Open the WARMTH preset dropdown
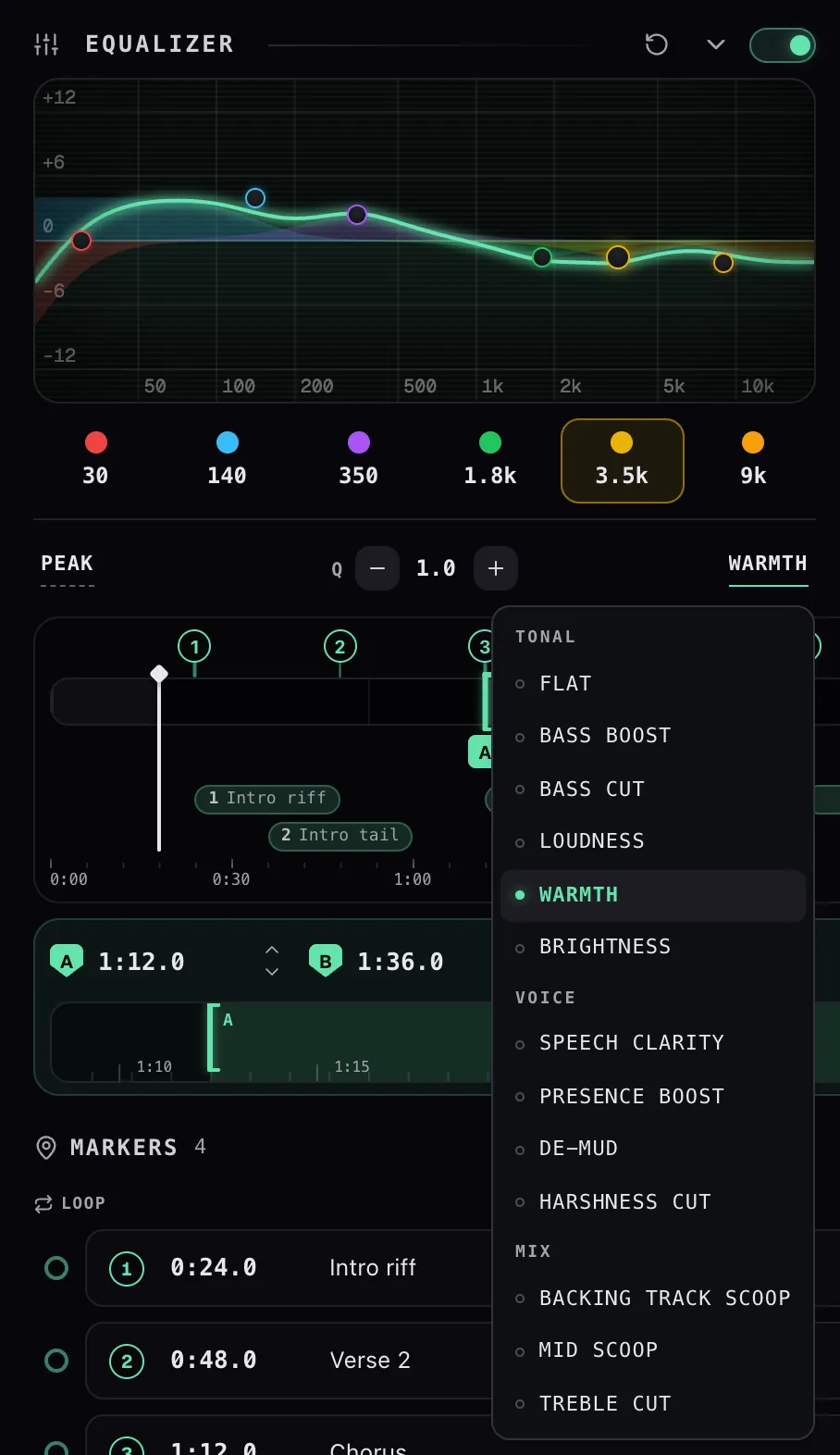This screenshot has height=1455, width=840. (768, 565)
